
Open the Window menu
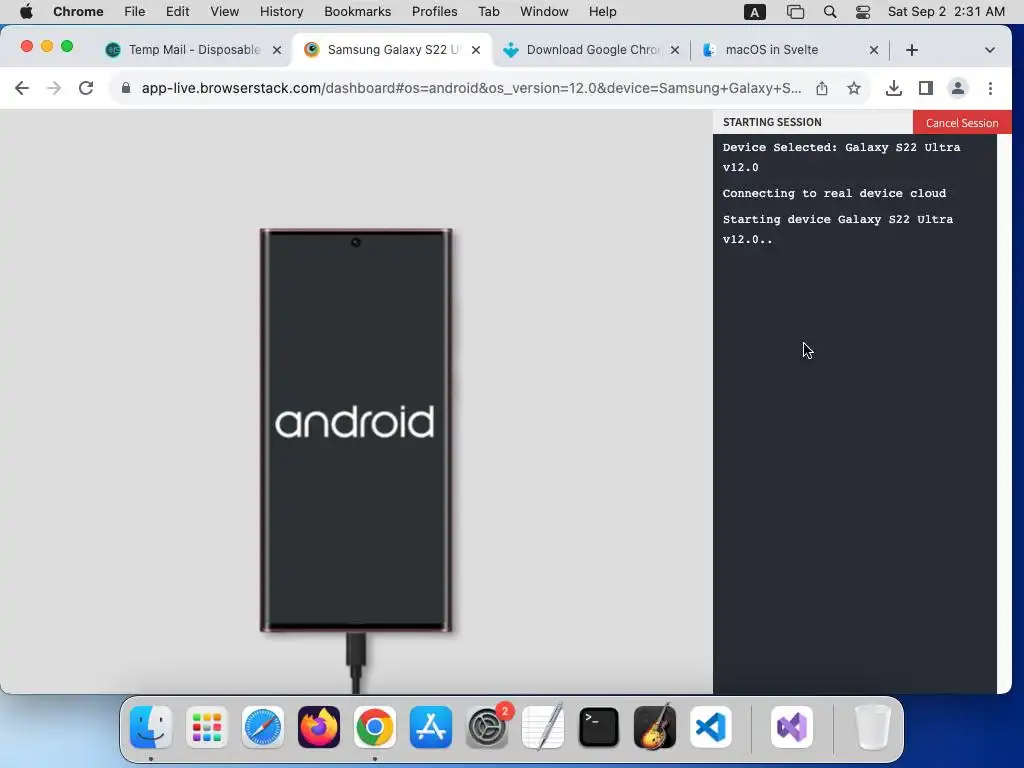544,12
